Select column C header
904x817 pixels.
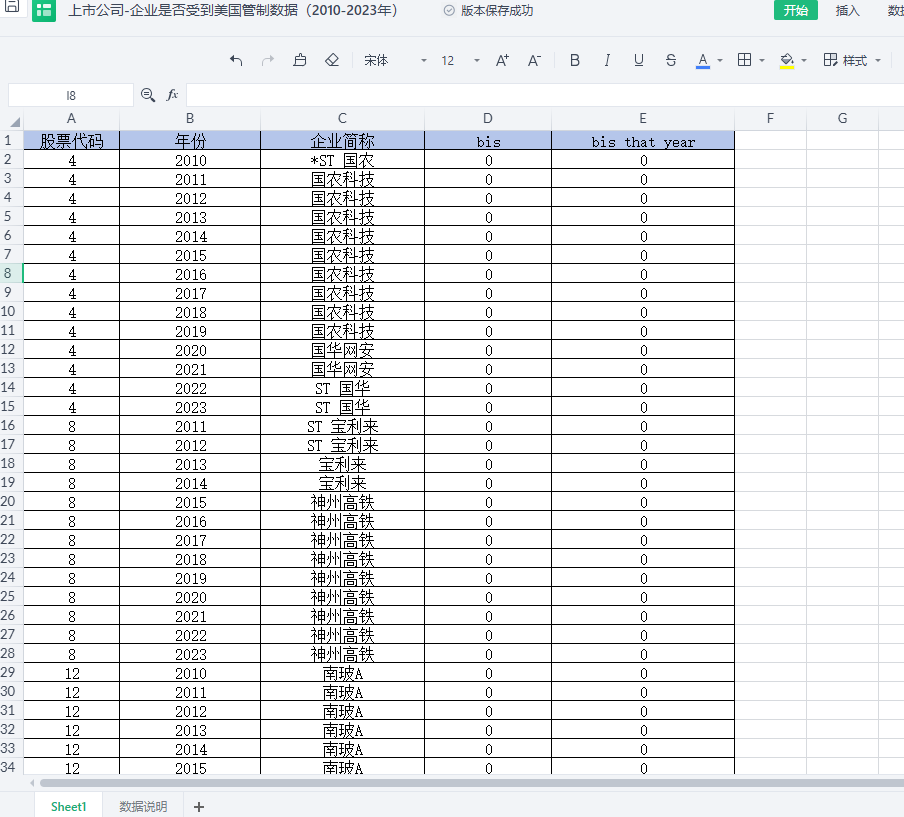342,118
